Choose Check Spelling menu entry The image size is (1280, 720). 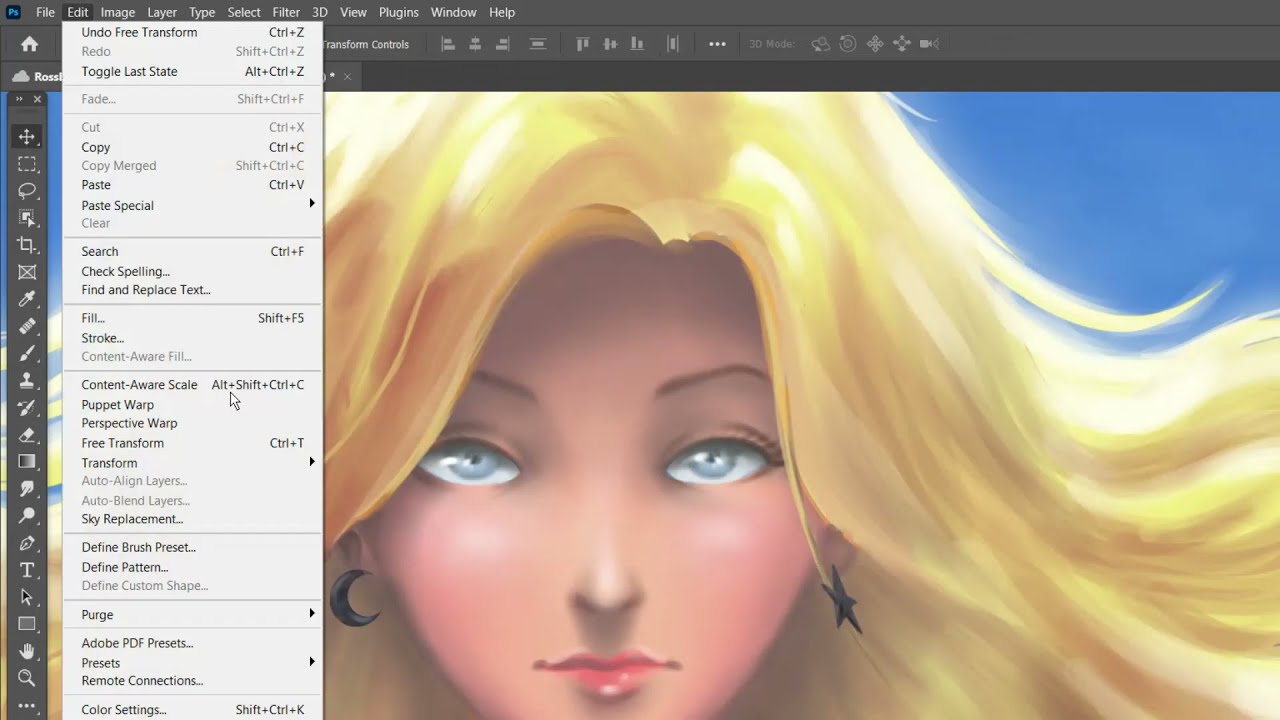193,271
